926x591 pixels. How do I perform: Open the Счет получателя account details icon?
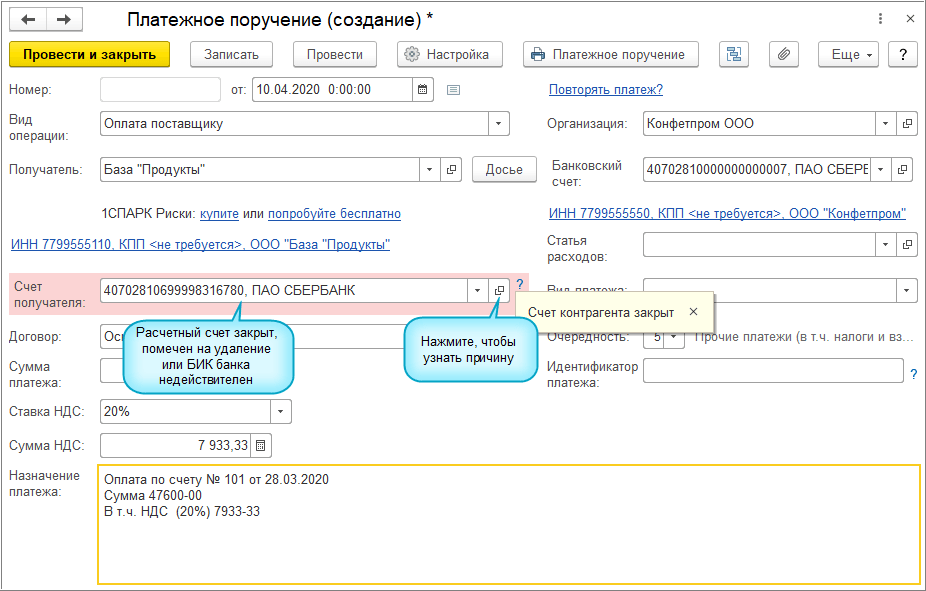point(499,291)
